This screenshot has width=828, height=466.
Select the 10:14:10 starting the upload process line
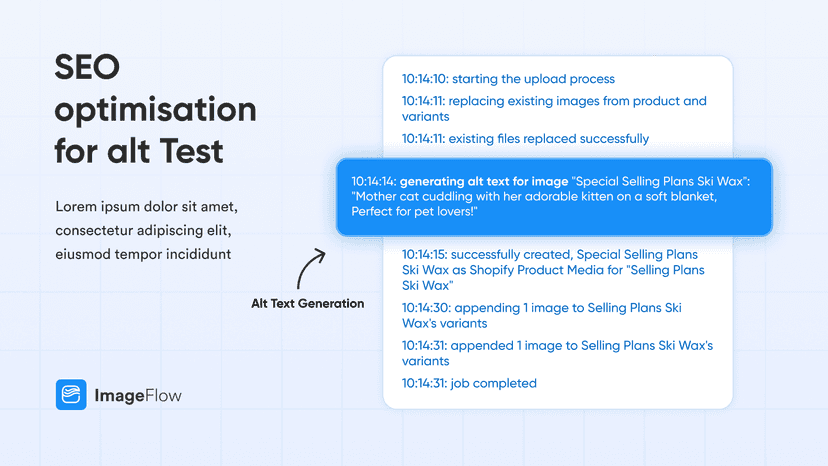(508, 79)
